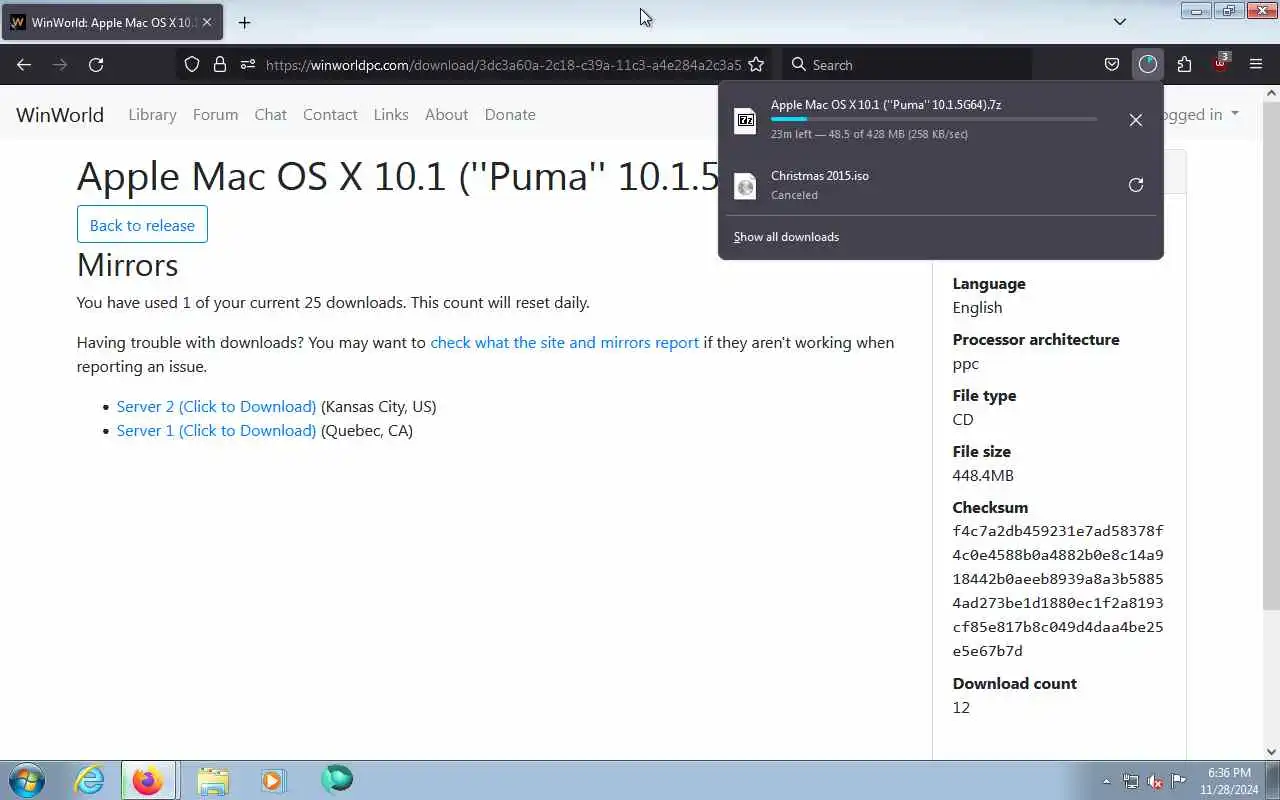Click the uBlock Origin extension icon
This screenshot has width=1280, height=800.
[1220, 63]
